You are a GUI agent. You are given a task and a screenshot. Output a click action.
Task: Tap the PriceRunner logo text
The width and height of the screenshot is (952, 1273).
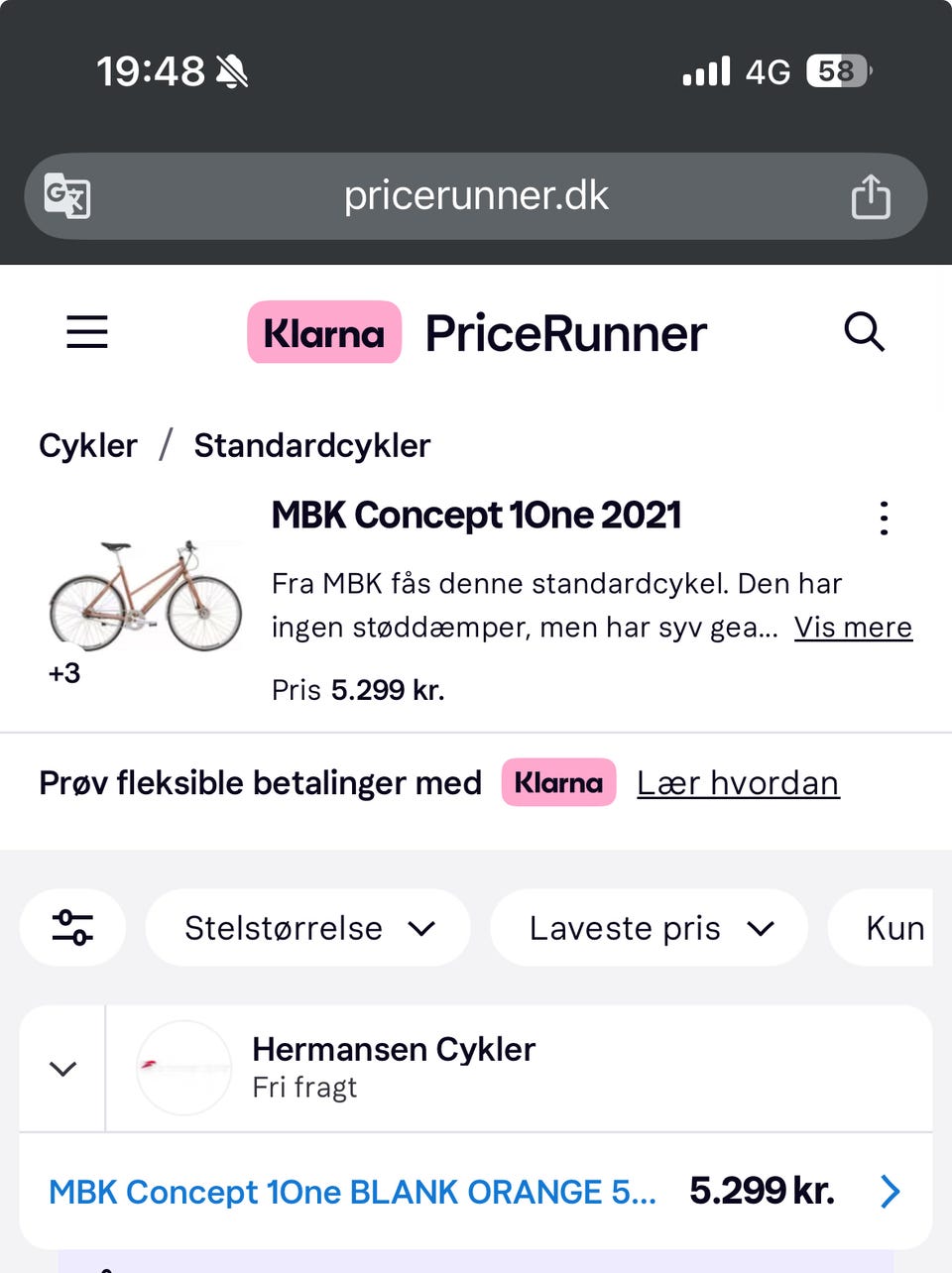[566, 333]
